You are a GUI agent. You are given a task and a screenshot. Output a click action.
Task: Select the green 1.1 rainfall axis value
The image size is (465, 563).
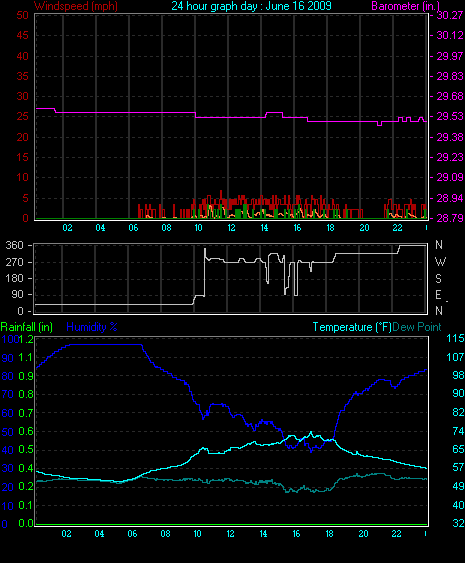coord(26,357)
